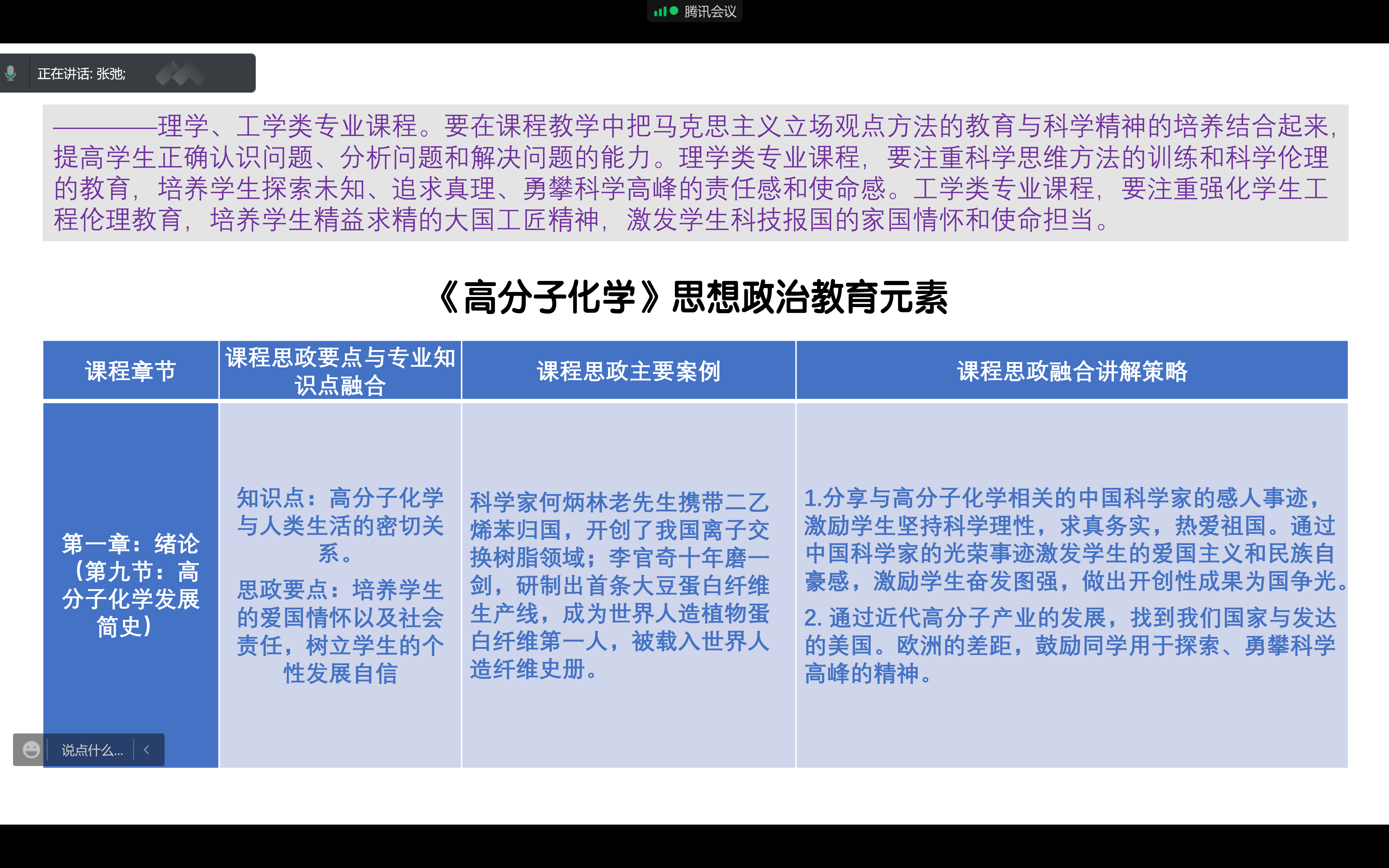Image resolution: width=1389 pixels, height=868 pixels.
Task: Click strategy item 2. 通过近代高分子产业的发展
Action: tap(1070, 645)
